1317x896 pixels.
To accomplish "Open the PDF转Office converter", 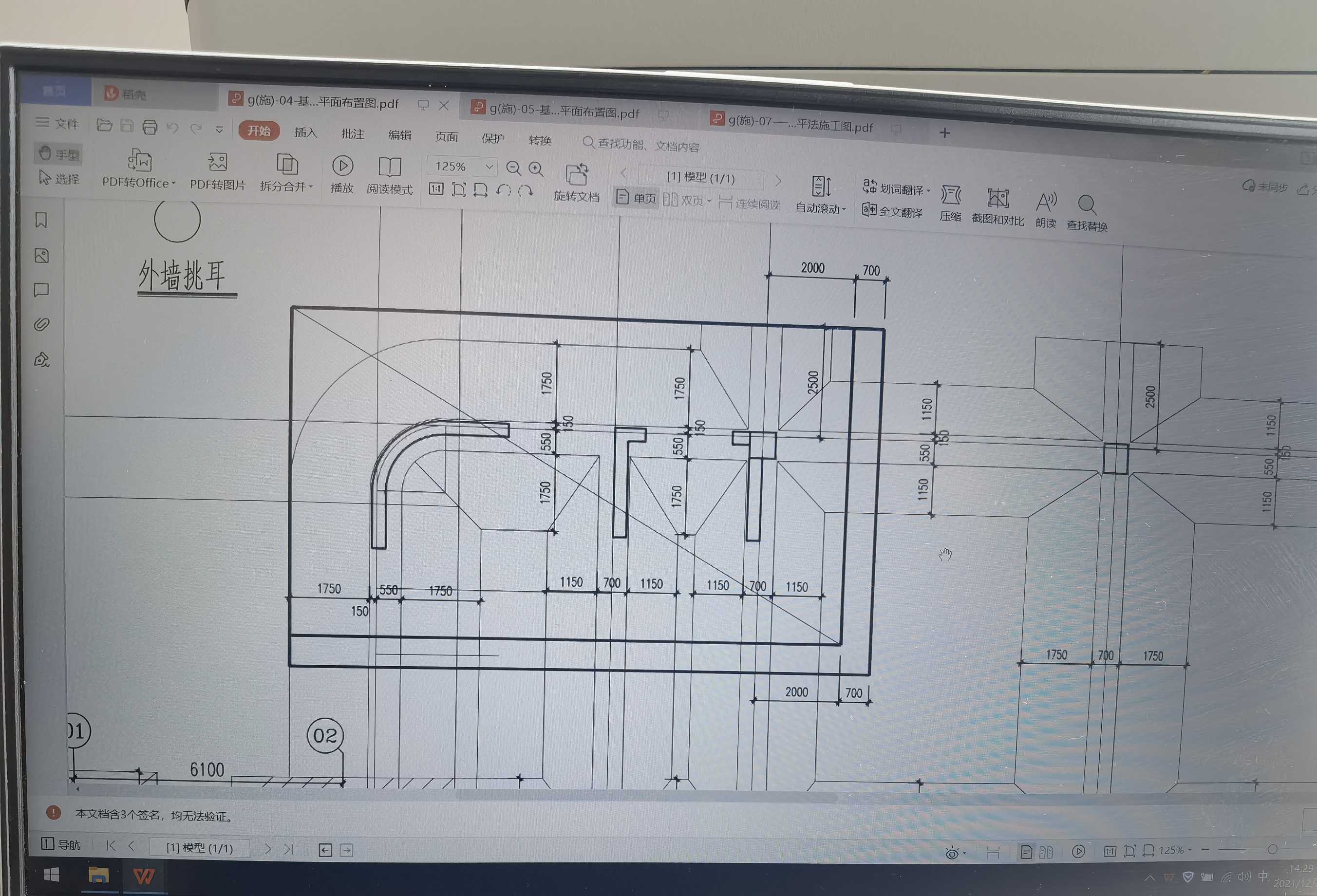I will tap(139, 168).
